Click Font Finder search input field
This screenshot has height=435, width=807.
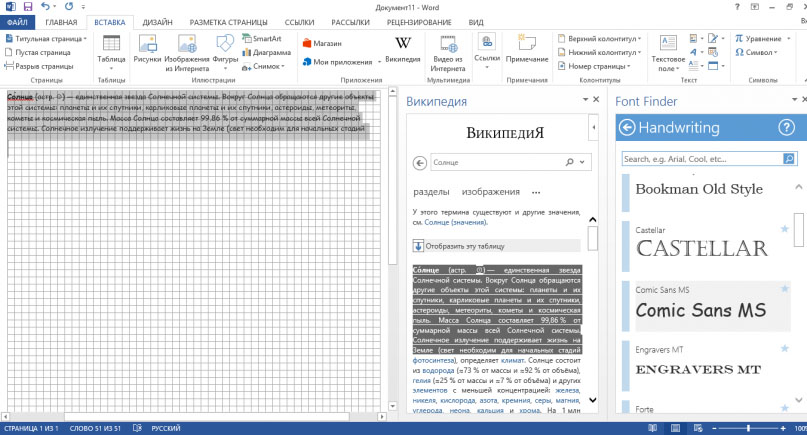coord(703,159)
